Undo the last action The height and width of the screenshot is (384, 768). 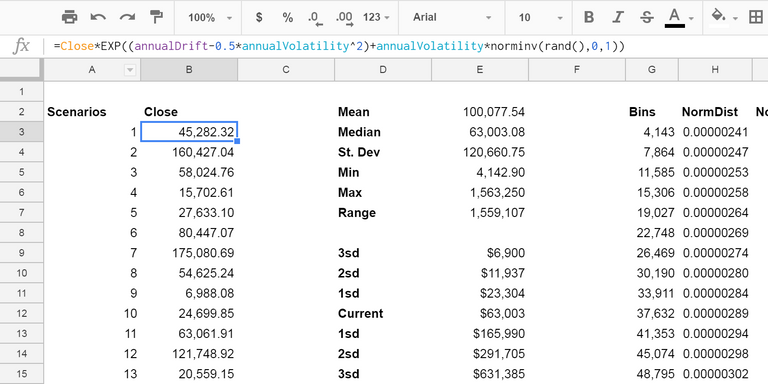coord(98,18)
